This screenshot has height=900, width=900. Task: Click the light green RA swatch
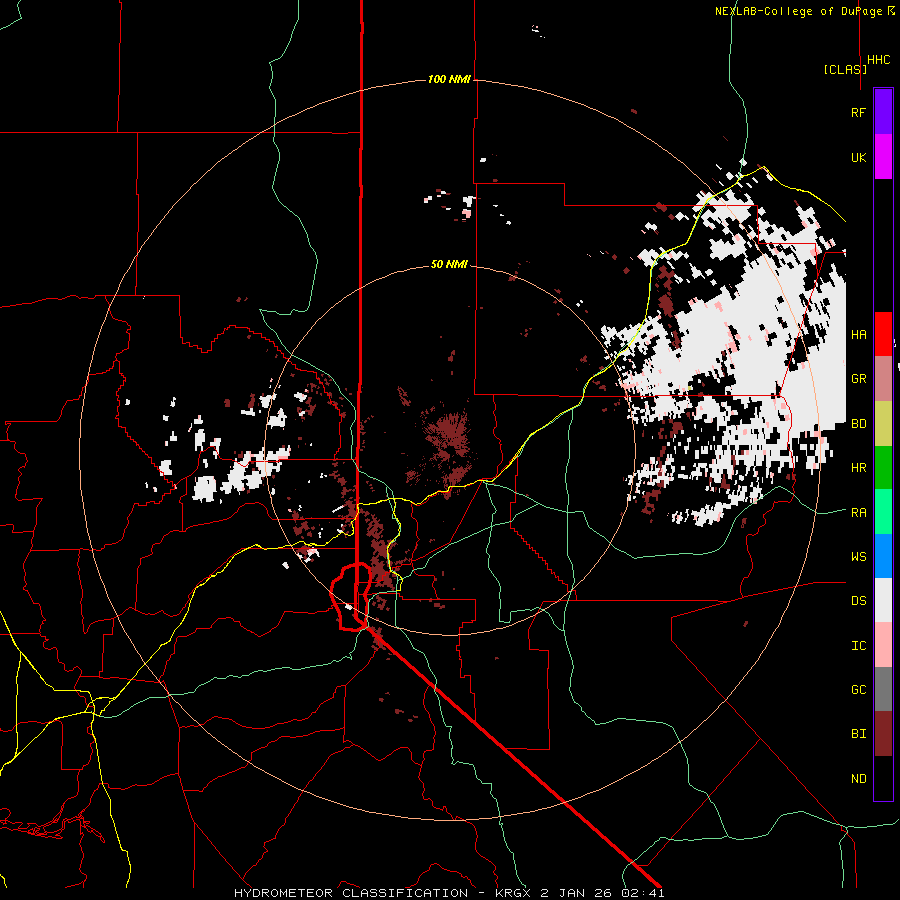(883, 512)
